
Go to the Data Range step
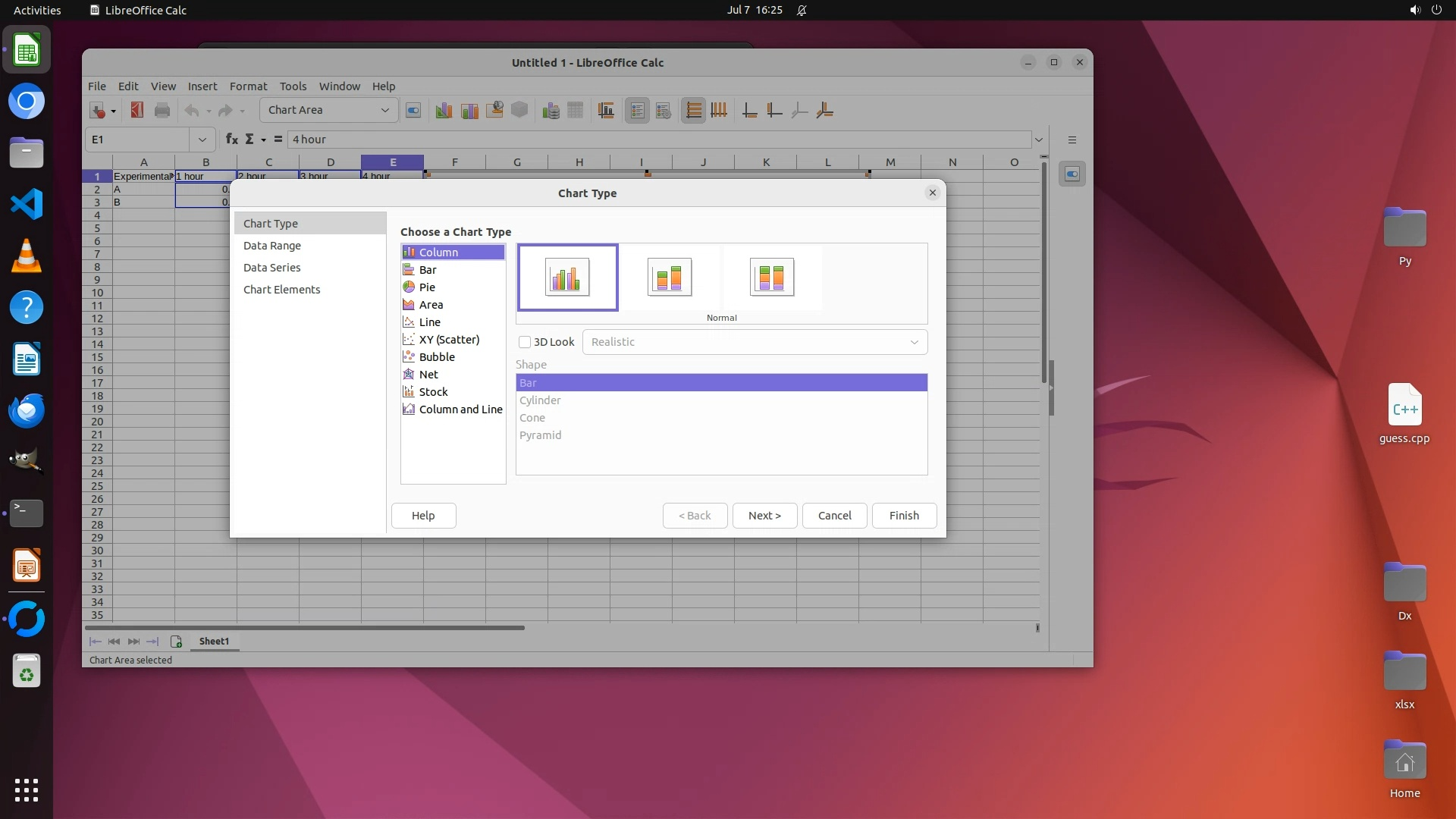272,246
